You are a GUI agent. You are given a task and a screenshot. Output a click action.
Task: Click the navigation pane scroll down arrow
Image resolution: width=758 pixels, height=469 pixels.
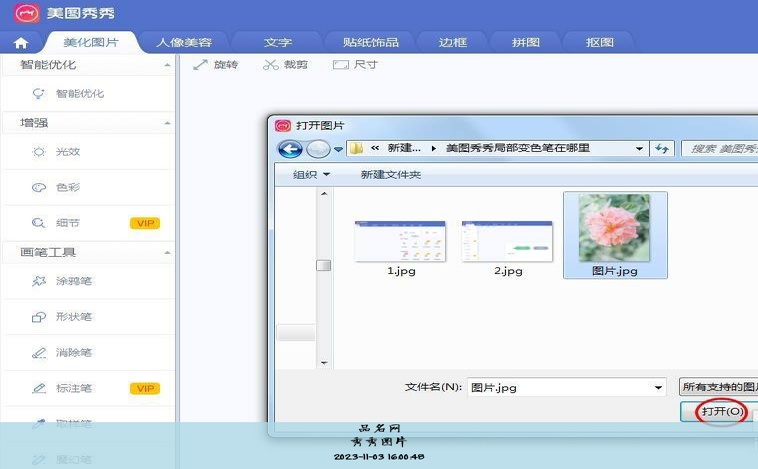coord(324,363)
